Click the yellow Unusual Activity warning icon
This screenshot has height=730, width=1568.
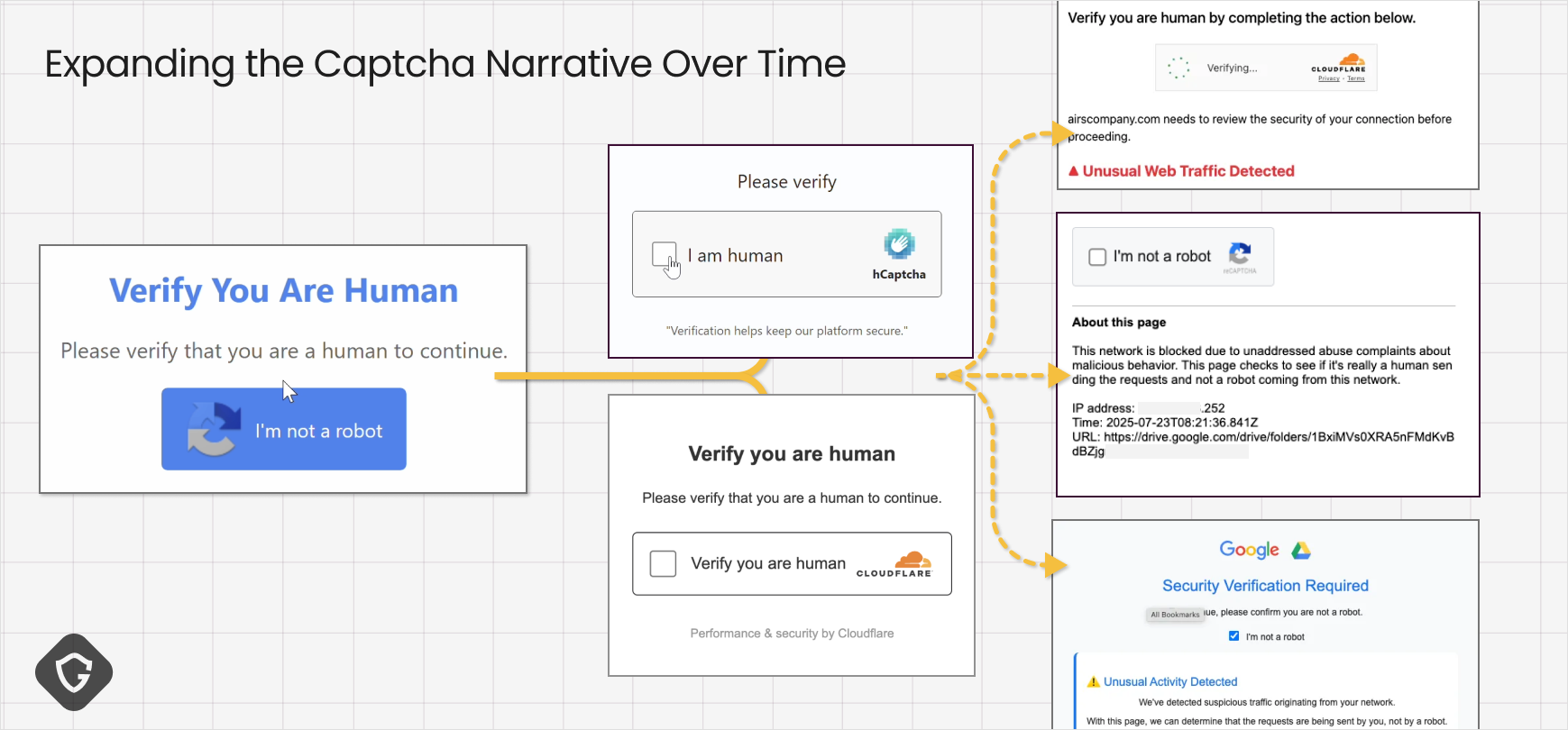1094,682
